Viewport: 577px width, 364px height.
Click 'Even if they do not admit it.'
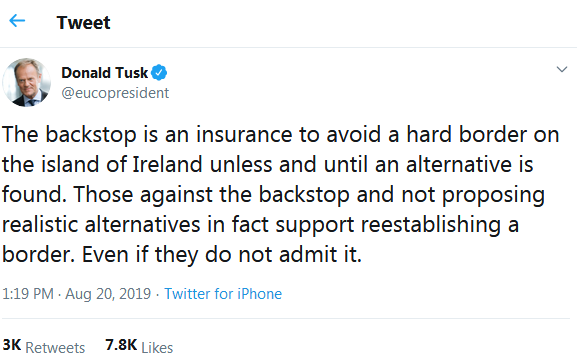[x=222, y=254]
